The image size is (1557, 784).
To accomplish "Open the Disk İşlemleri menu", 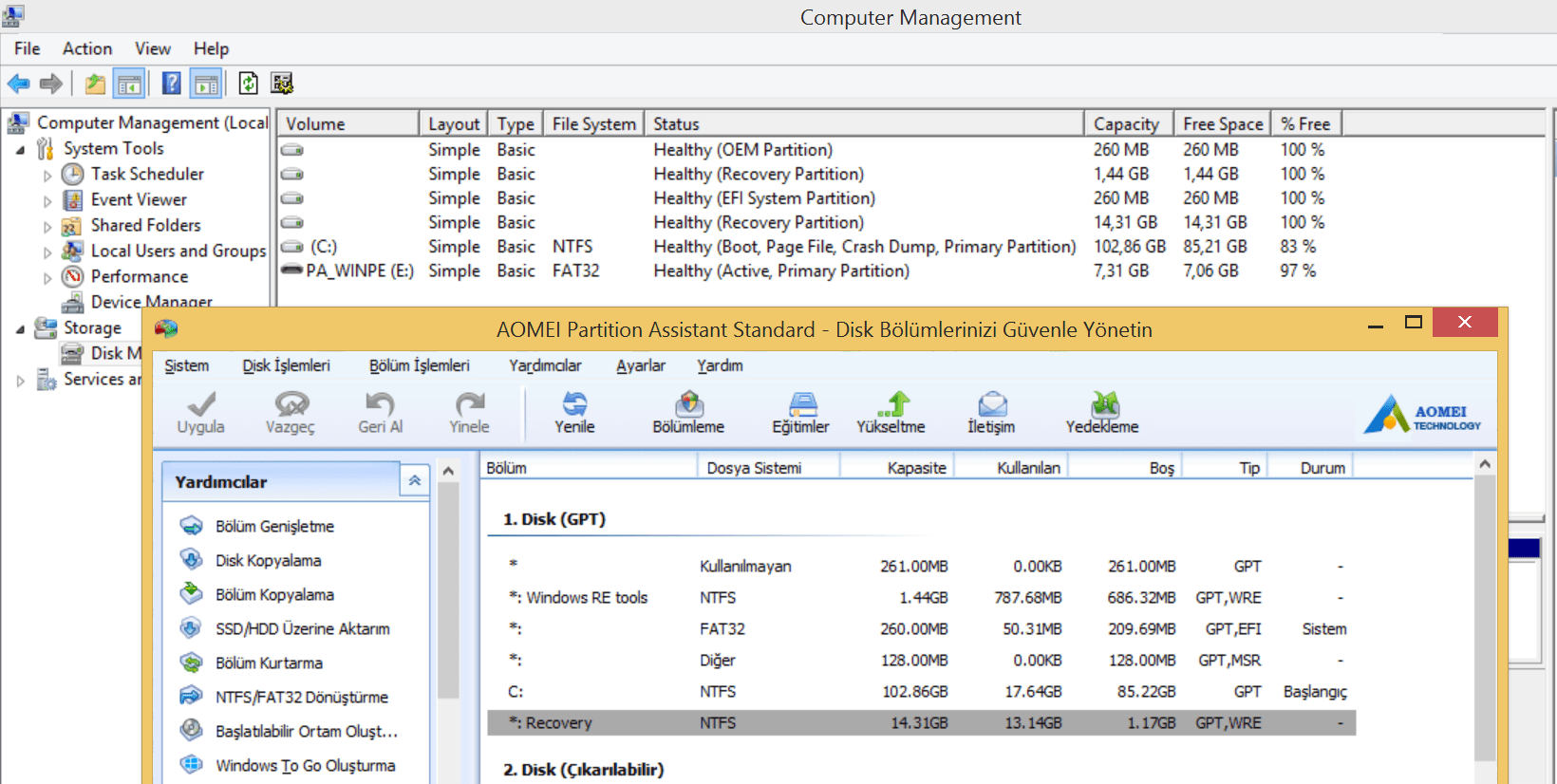I will [286, 365].
